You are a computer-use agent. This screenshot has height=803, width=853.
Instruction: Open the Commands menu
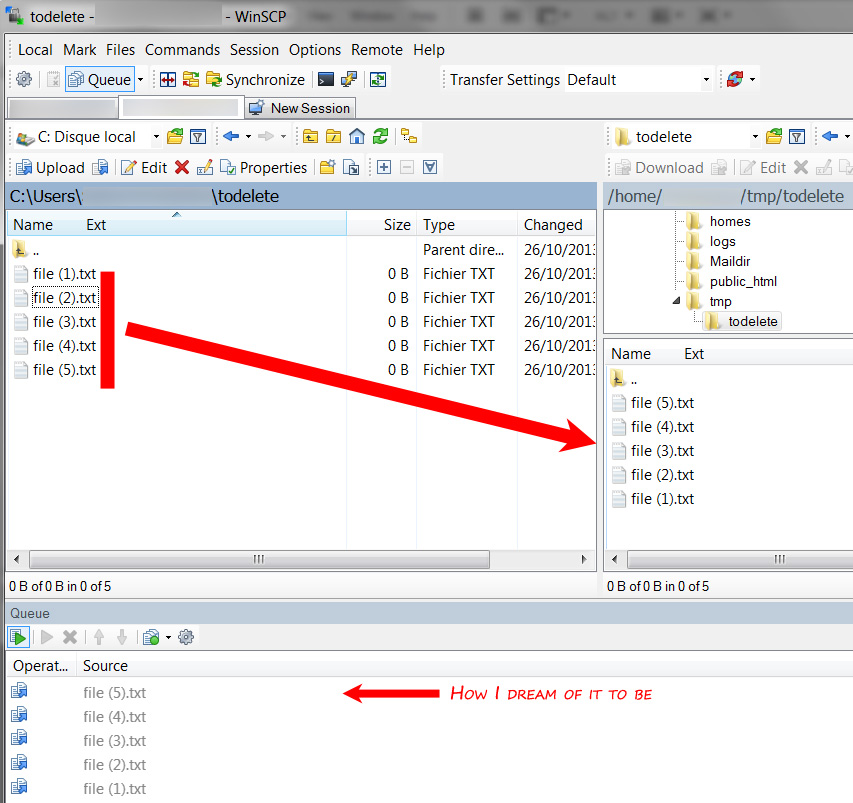182,50
